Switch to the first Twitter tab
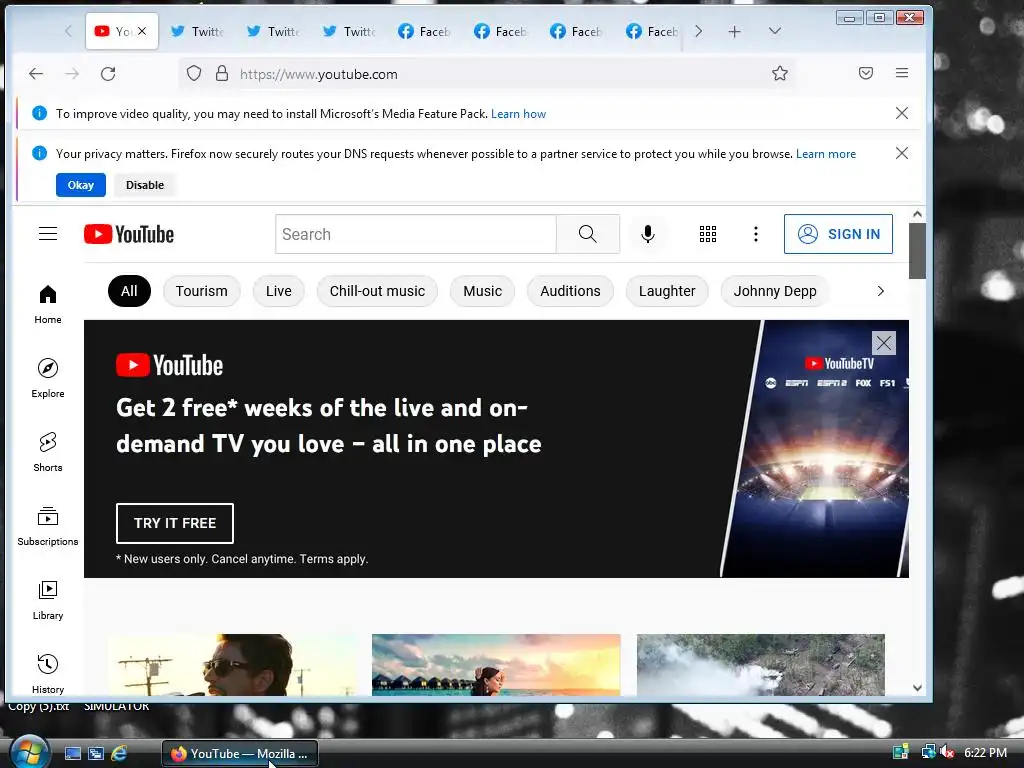Viewport: 1024px width, 768px height. 199,31
